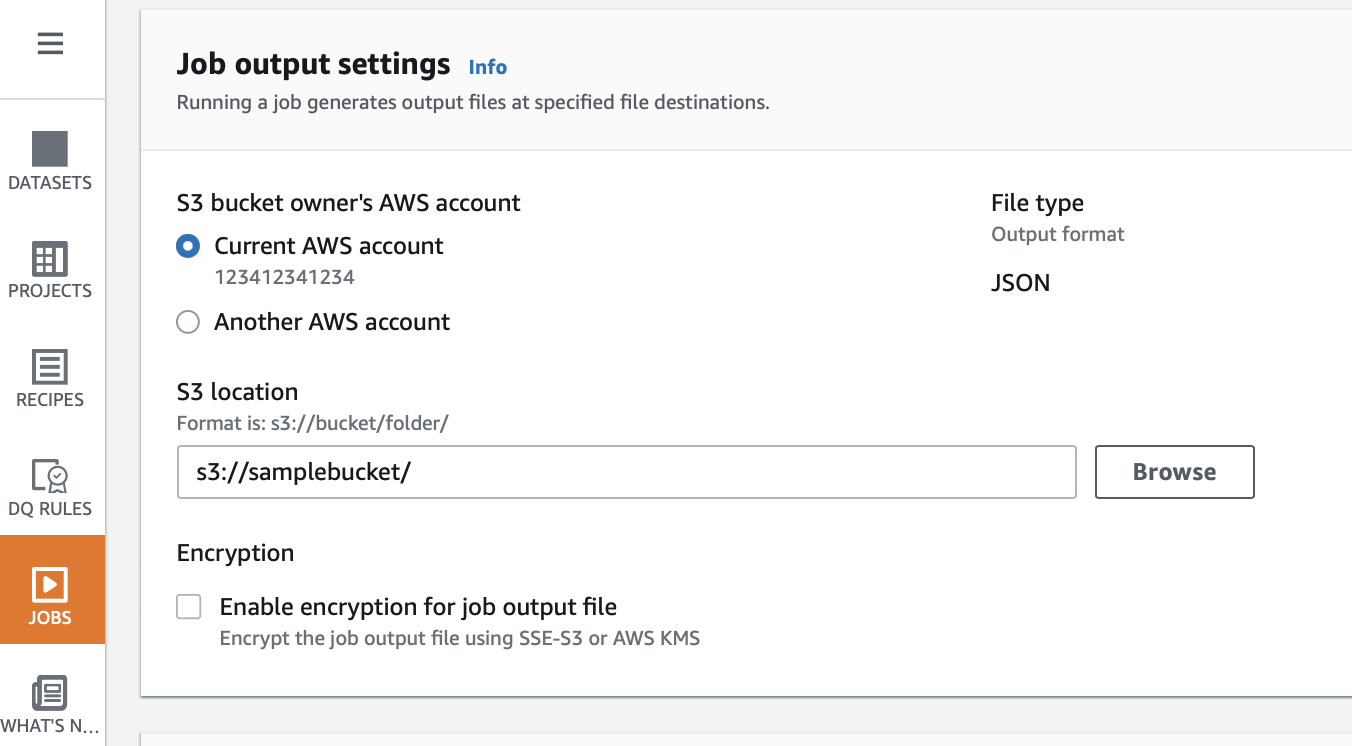Click the Encryption section heading
Screen dimensions: 1352x746
(235, 553)
